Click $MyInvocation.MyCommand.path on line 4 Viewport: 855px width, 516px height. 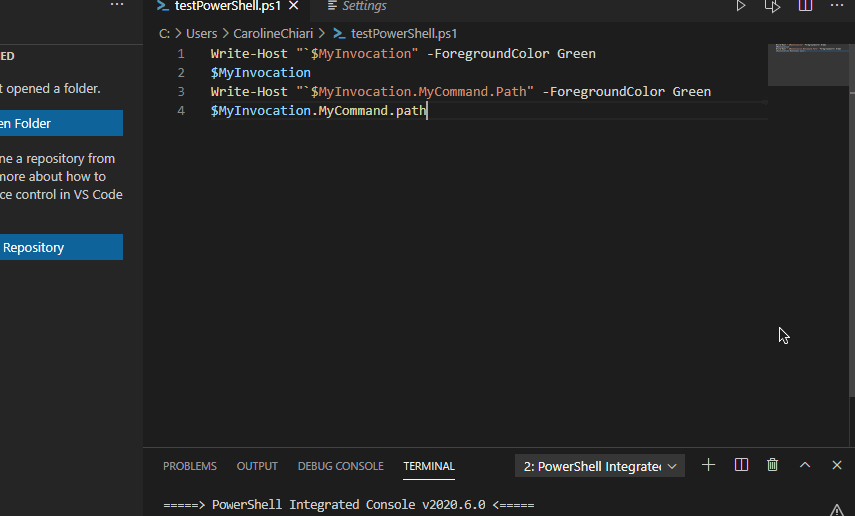[x=318, y=111]
